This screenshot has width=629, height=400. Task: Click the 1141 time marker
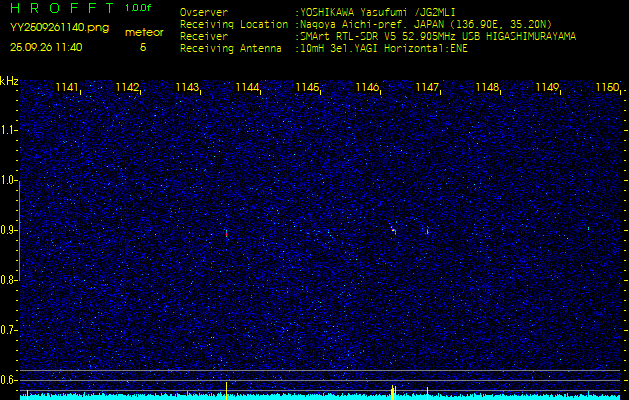pyautogui.click(x=68, y=88)
